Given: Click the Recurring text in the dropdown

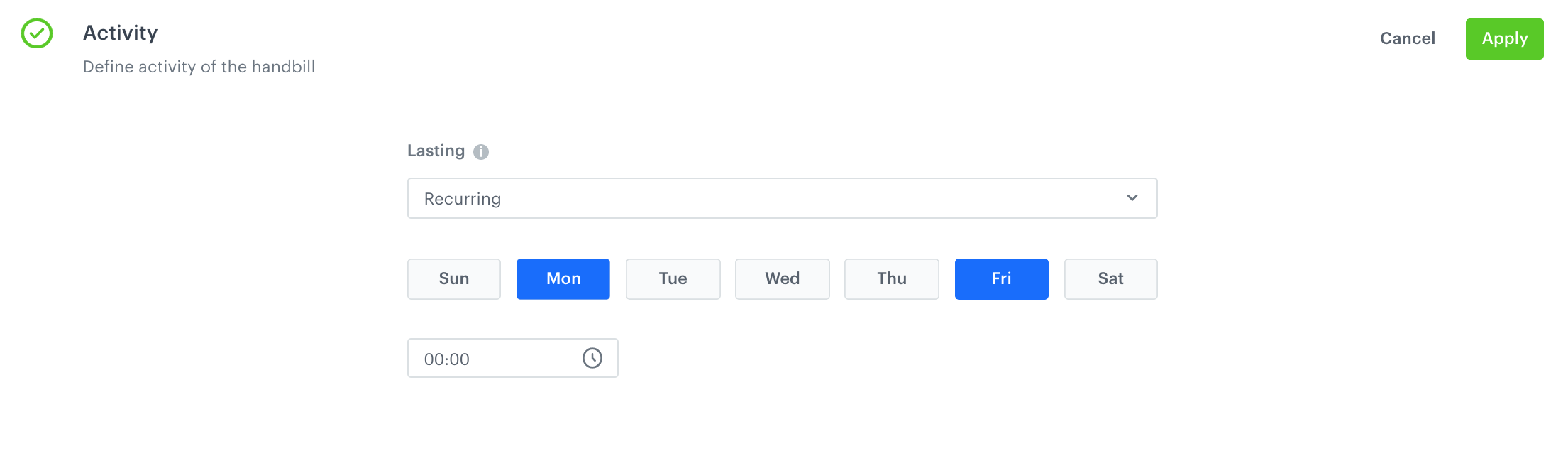Looking at the screenshot, I should 463,199.
